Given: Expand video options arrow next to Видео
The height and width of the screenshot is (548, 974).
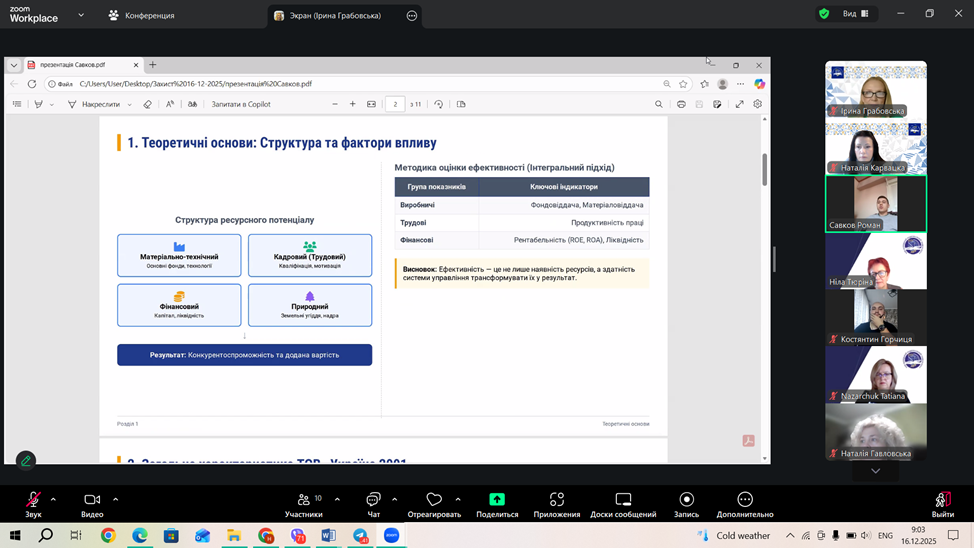Looking at the screenshot, I should click(115, 499).
